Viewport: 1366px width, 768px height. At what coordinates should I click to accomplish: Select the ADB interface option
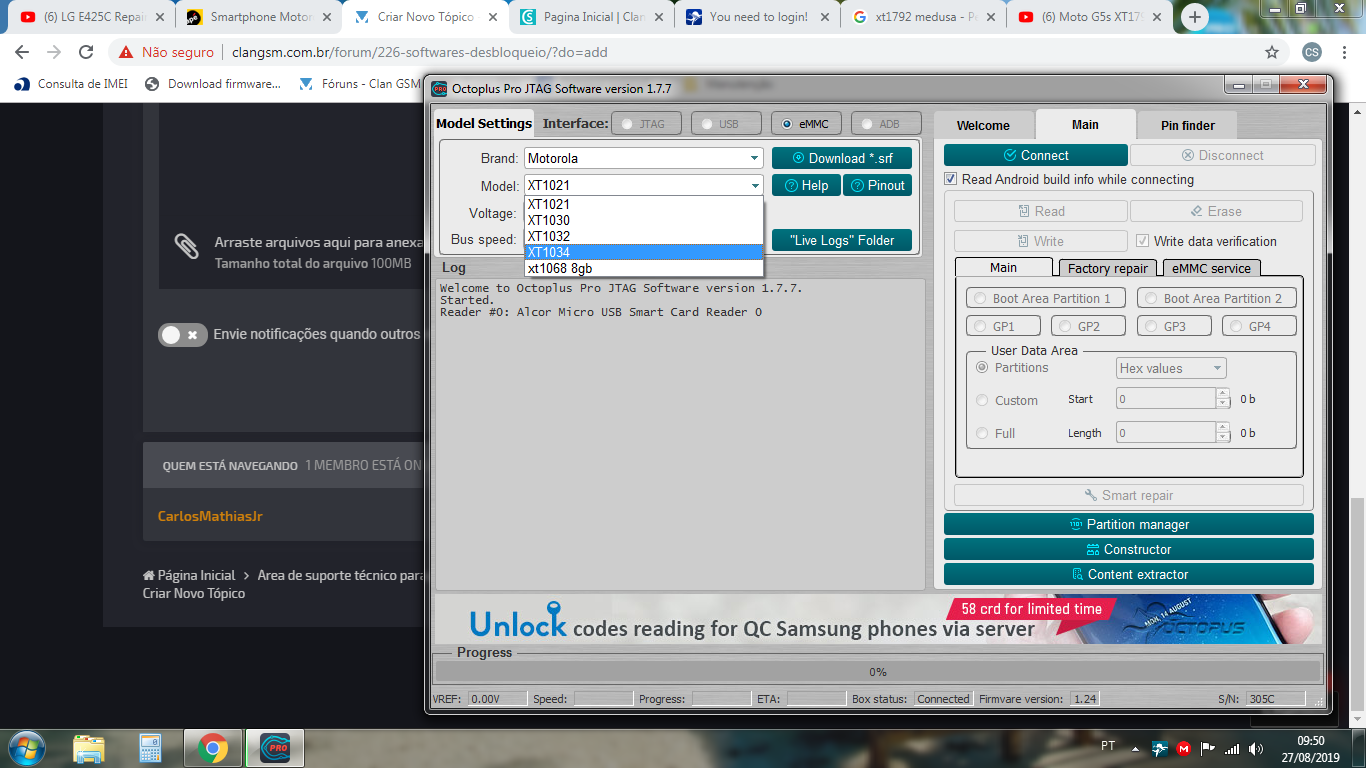click(886, 124)
